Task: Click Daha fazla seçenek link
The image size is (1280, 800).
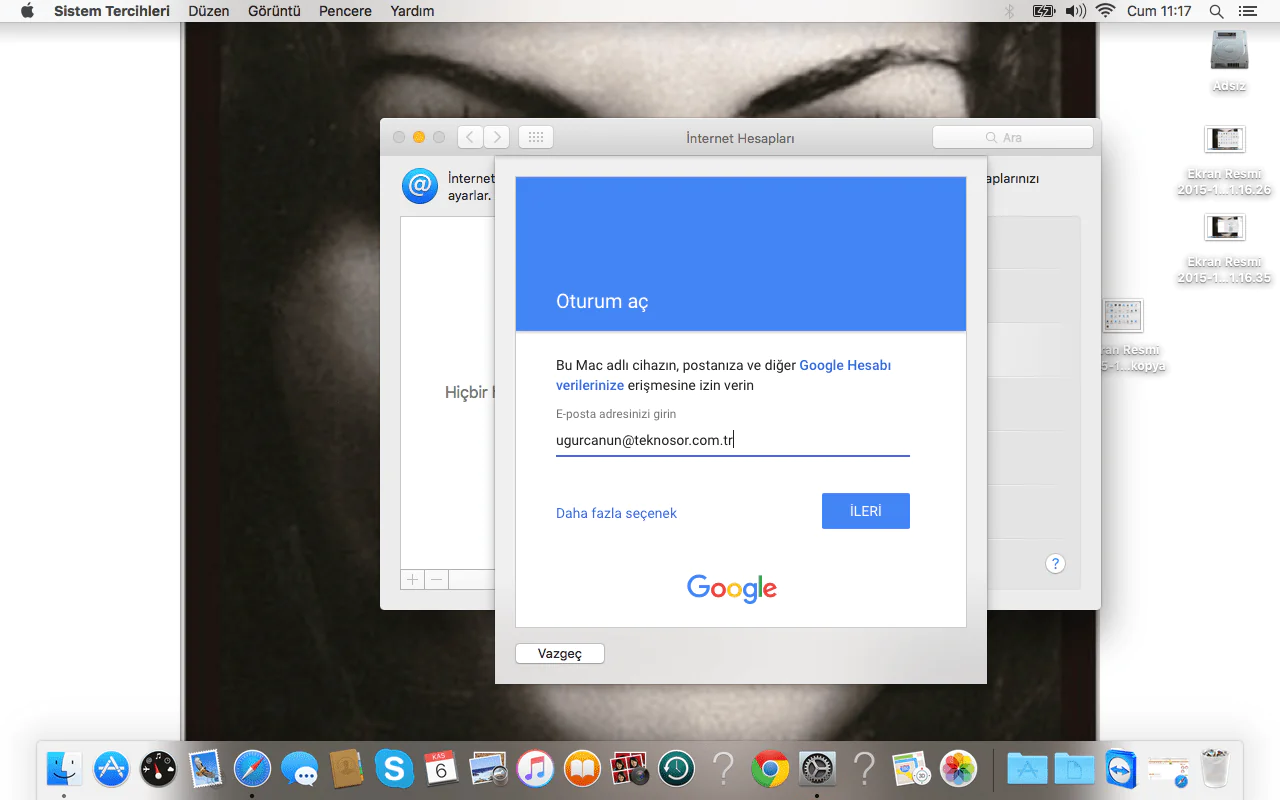Action: [616, 513]
